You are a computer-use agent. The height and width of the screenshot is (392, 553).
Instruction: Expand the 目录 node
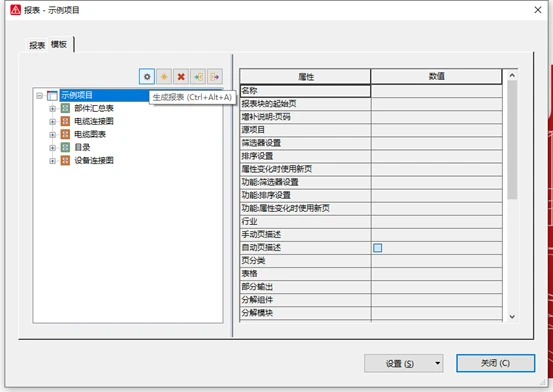click(x=52, y=148)
